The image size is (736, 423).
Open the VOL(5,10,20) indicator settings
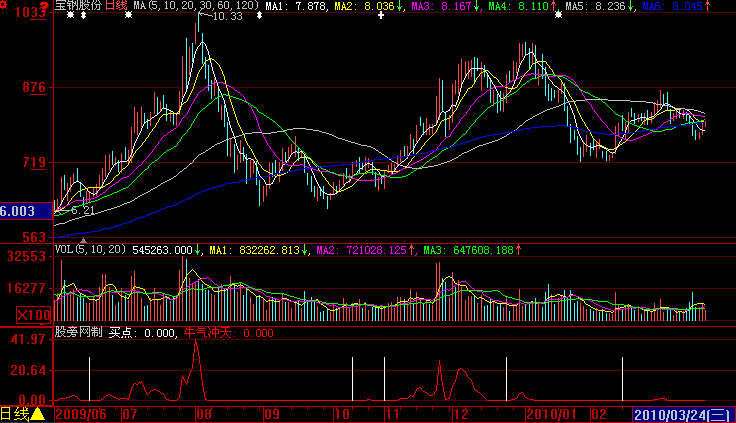click(x=90, y=249)
